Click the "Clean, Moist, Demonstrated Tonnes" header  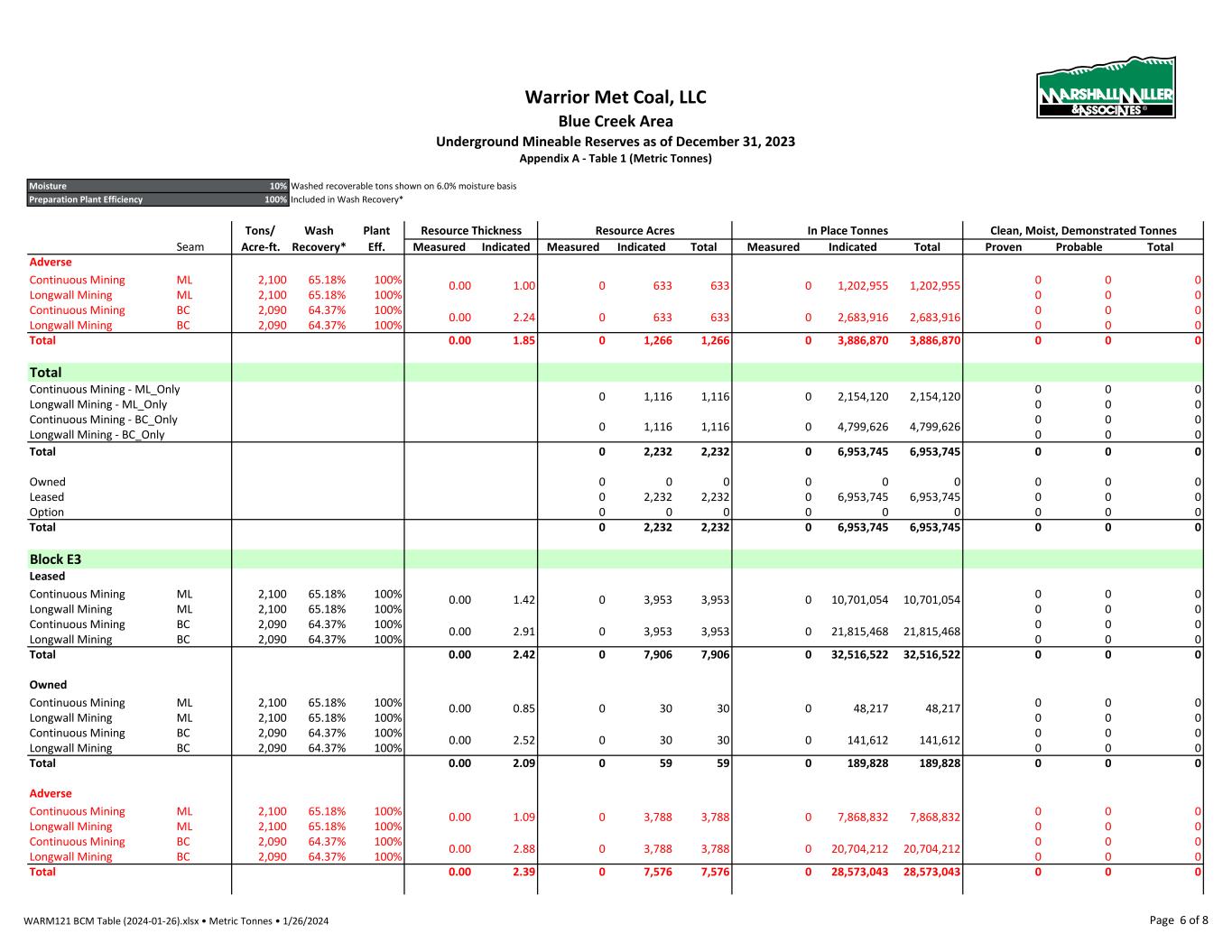pyautogui.click(x=1083, y=231)
